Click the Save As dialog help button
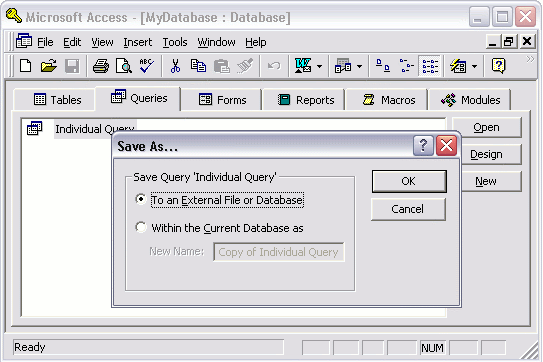This screenshot has height=362, width=543. 423,145
